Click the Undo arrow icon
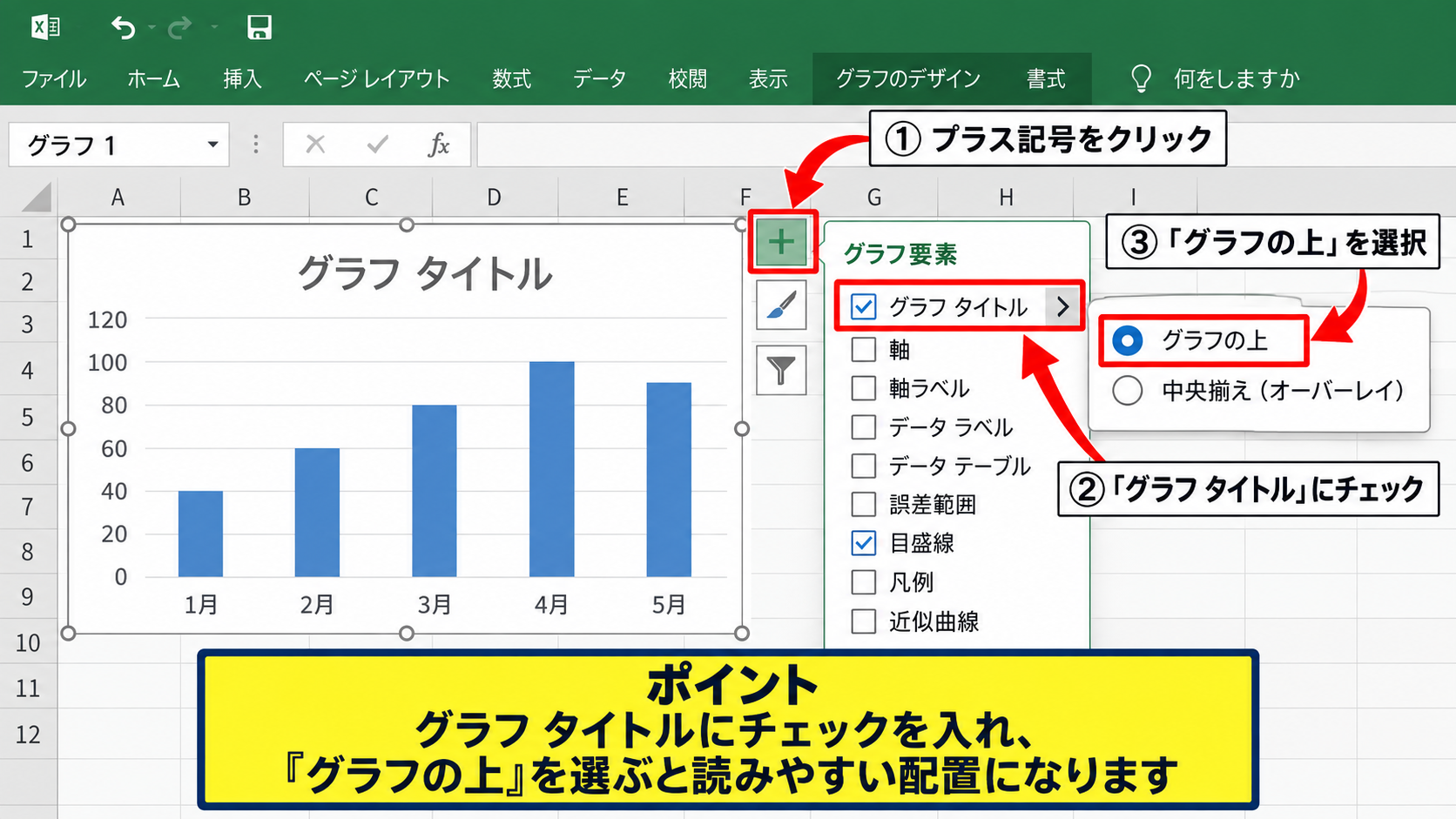Screen dimensions: 1456x819 pyautogui.click(x=123, y=28)
